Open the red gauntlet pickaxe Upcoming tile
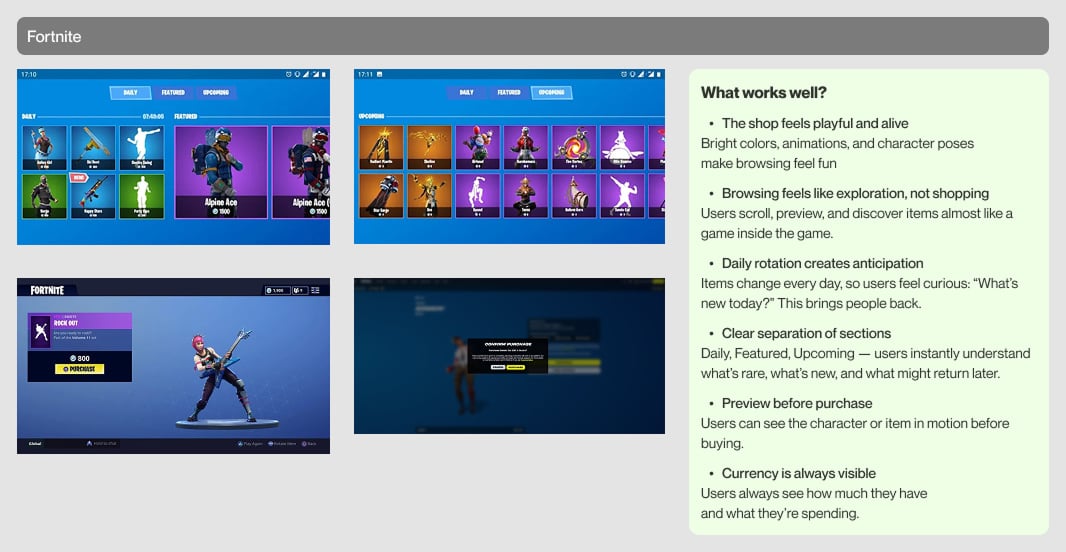Viewport: 1066px width, 552px height. 381,196
